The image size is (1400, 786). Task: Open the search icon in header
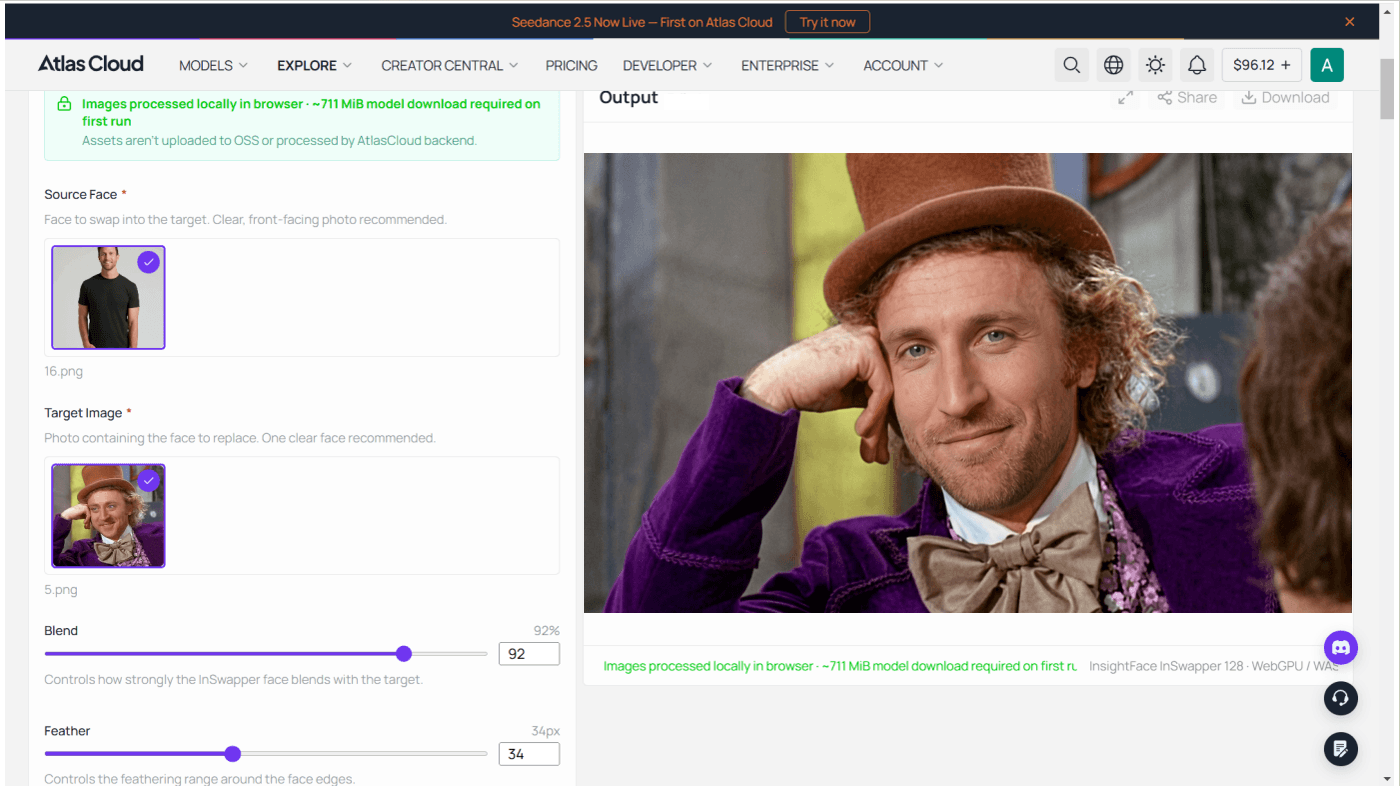coord(1071,65)
